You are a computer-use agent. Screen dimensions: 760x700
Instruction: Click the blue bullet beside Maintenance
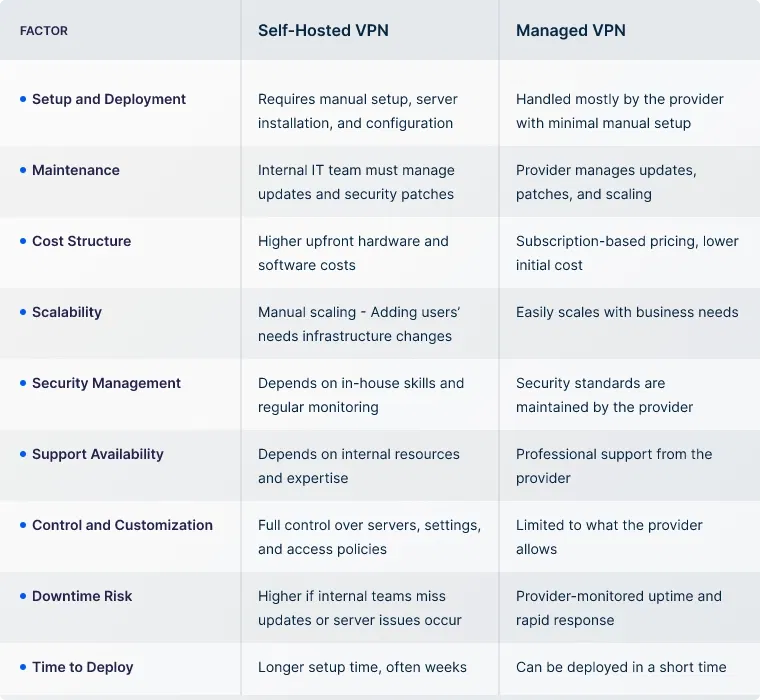pos(23,170)
